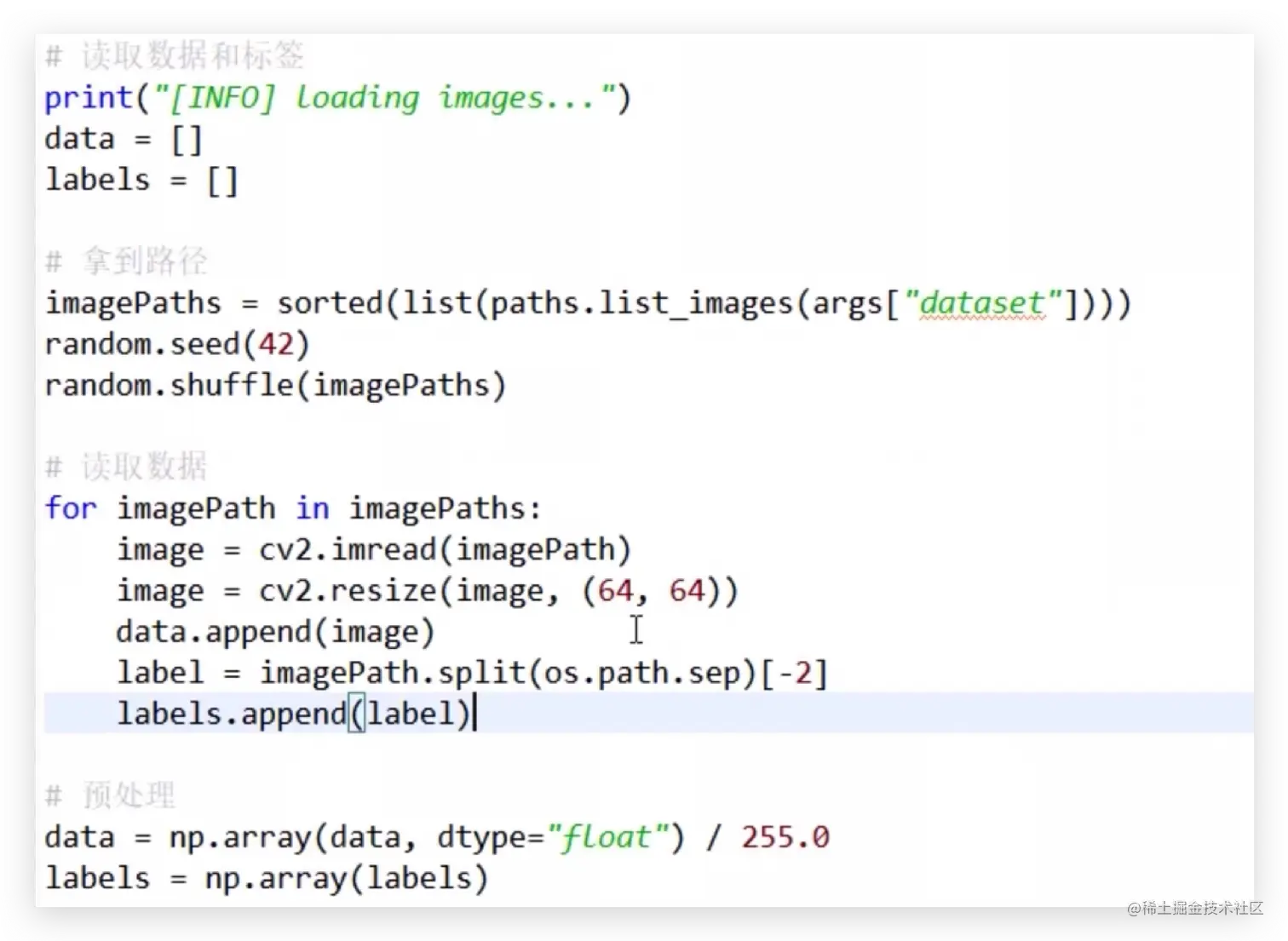Click the line "data.append(image)"

tap(276, 632)
